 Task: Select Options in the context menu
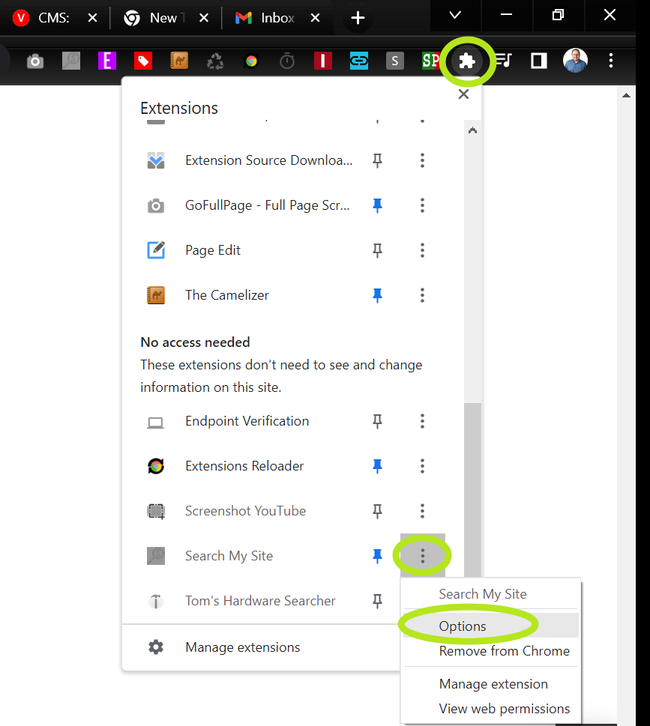pyautogui.click(x=491, y=626)
